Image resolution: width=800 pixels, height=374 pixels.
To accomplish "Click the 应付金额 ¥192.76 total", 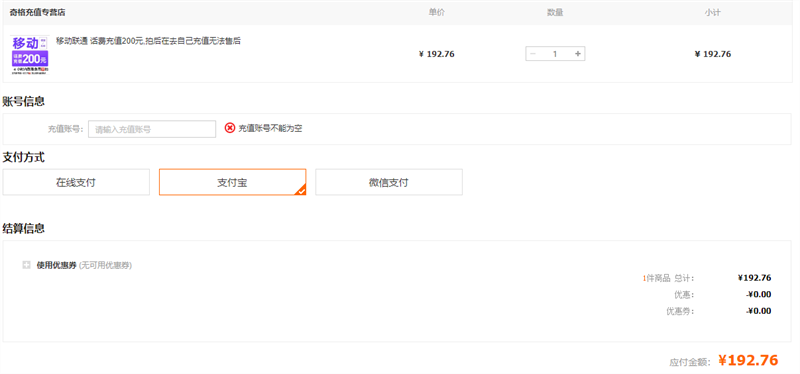I will click(748, 360).
